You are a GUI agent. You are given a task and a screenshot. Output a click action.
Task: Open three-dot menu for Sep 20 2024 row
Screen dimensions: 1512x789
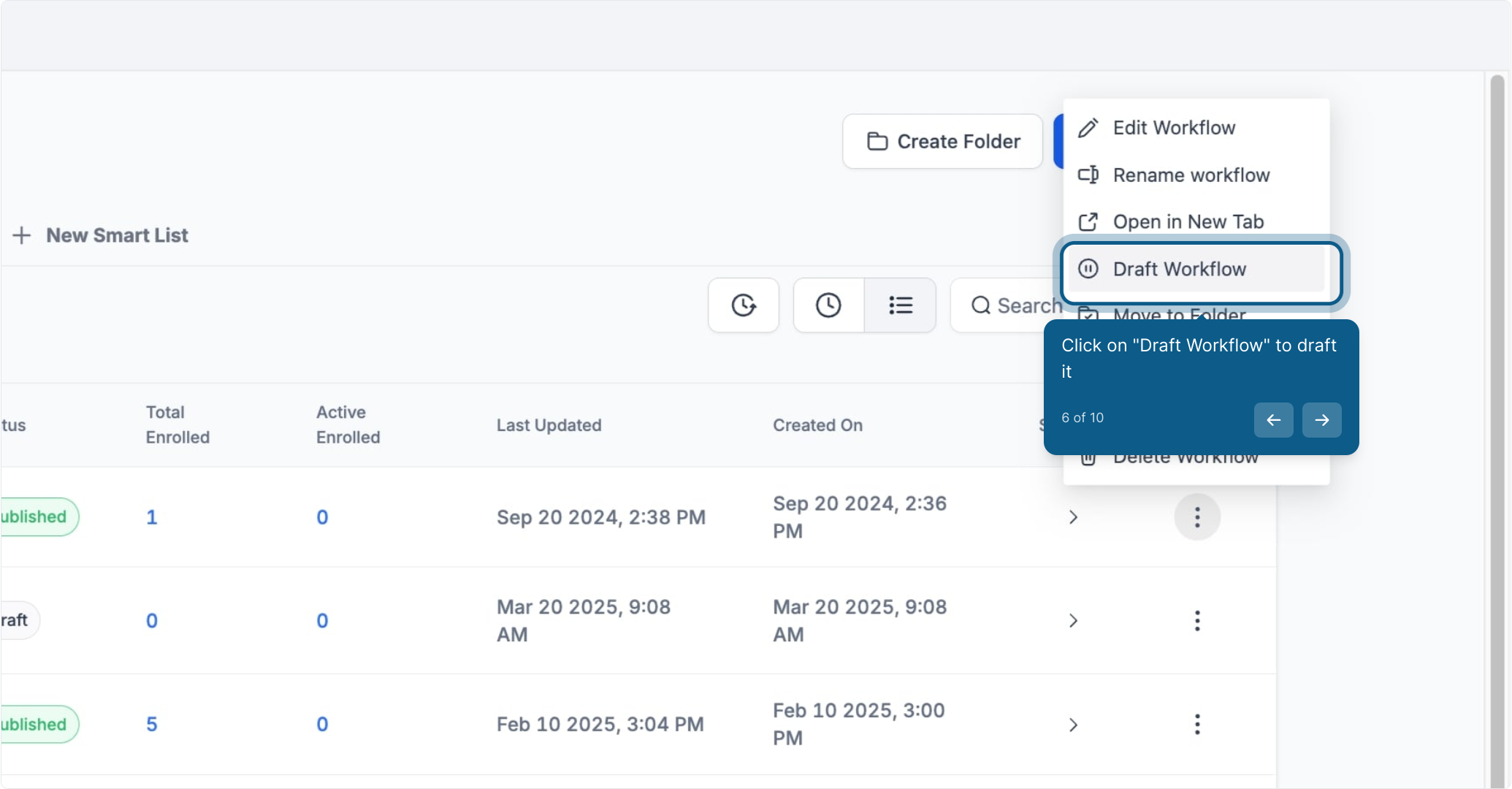(1197, 517)
